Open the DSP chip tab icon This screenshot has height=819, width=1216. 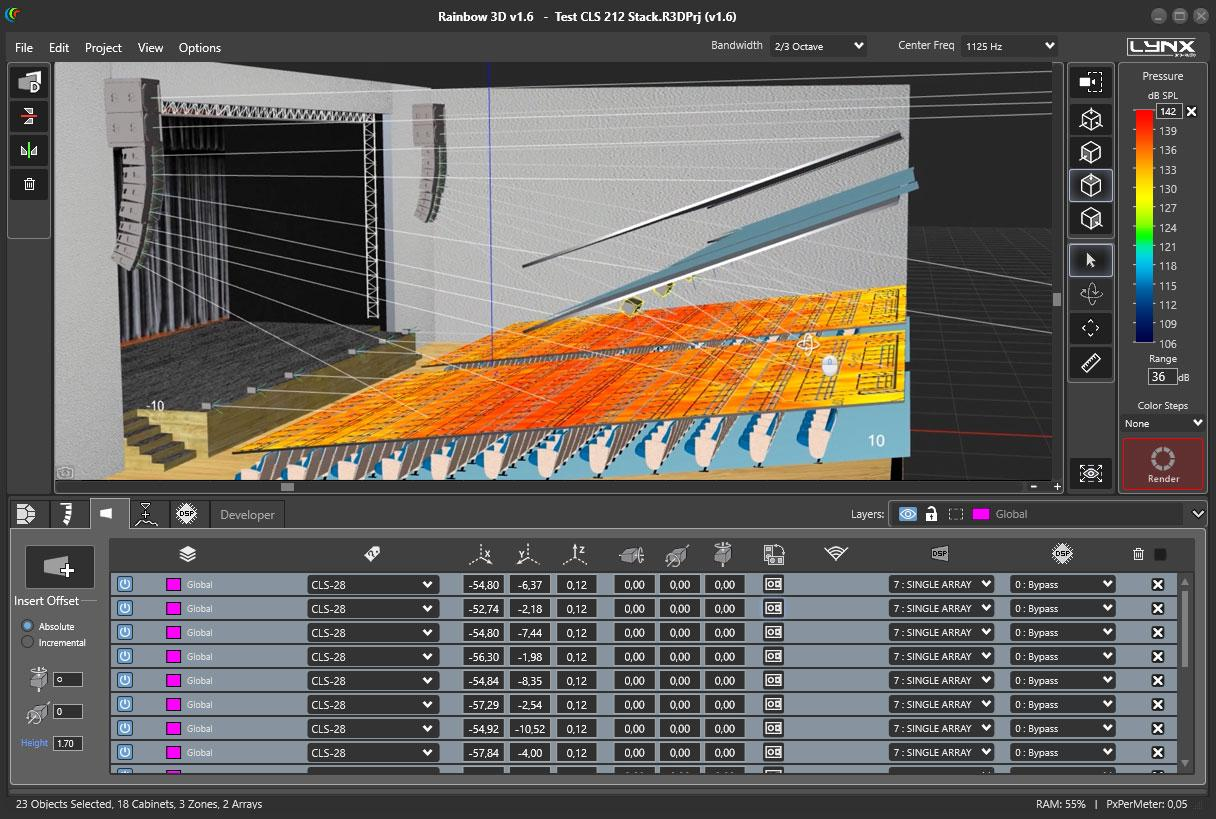186,514
